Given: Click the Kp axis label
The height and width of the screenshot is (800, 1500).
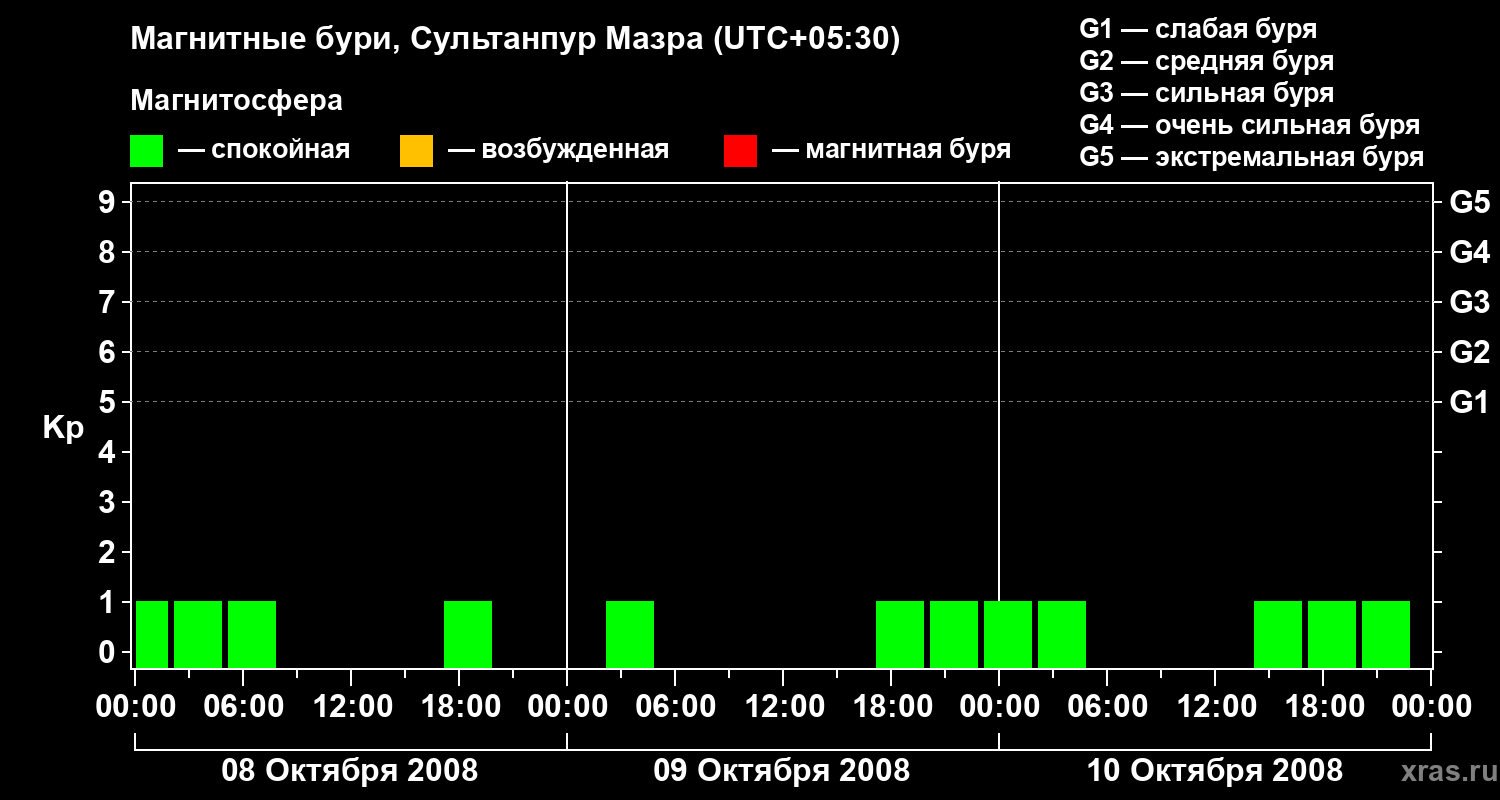Looking at the screenshot, I should 63,428.
